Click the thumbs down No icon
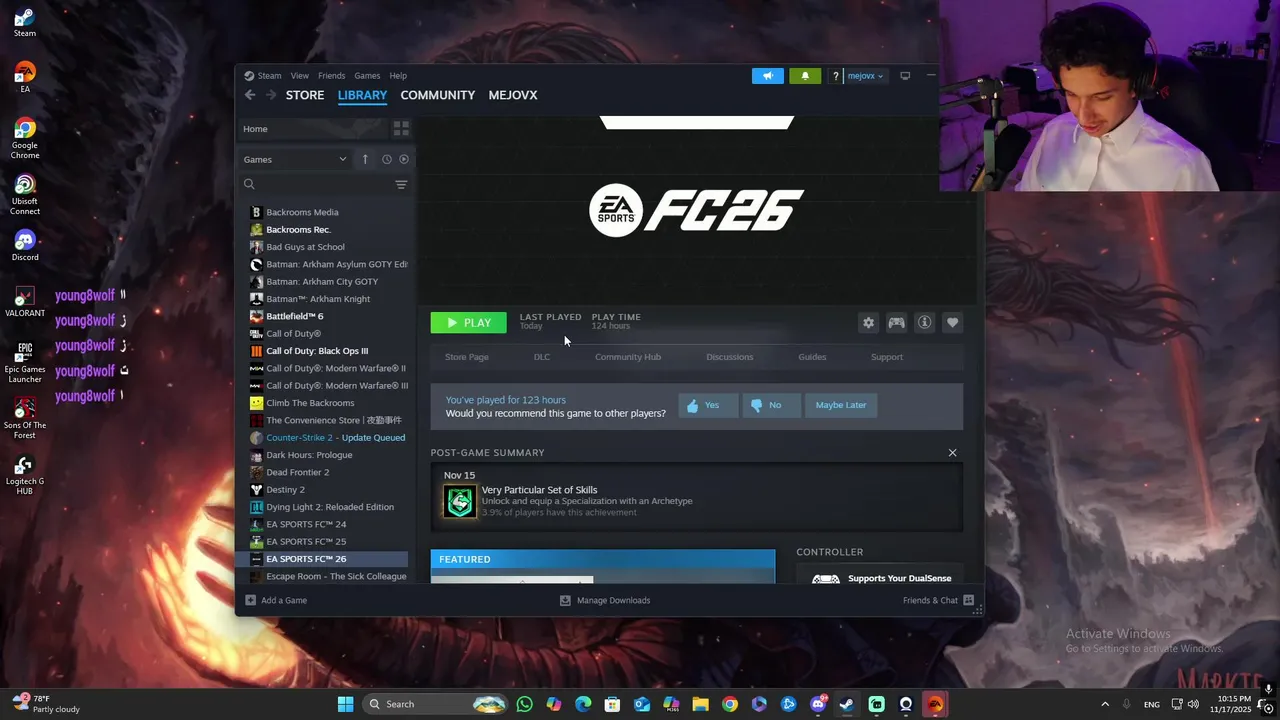1280x720 pixels. 756,405
